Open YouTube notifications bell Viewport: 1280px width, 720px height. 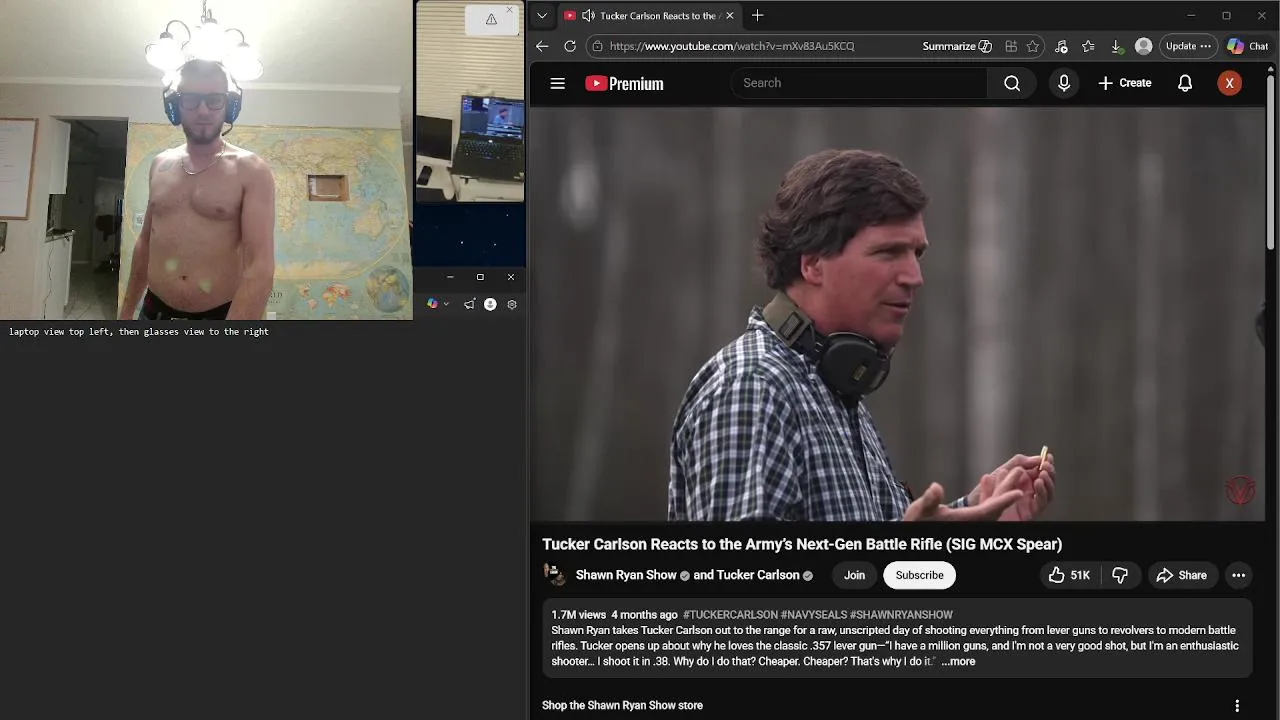[1185, 83]
